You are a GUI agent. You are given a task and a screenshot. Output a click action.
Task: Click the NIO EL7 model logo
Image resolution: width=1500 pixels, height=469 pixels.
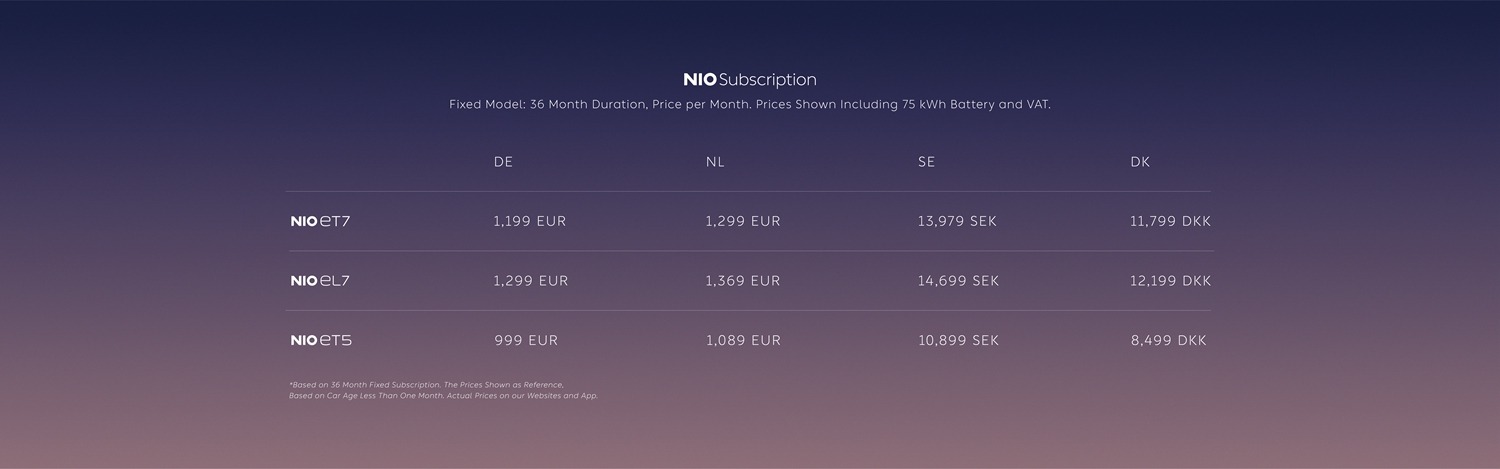tap(320, 281)
